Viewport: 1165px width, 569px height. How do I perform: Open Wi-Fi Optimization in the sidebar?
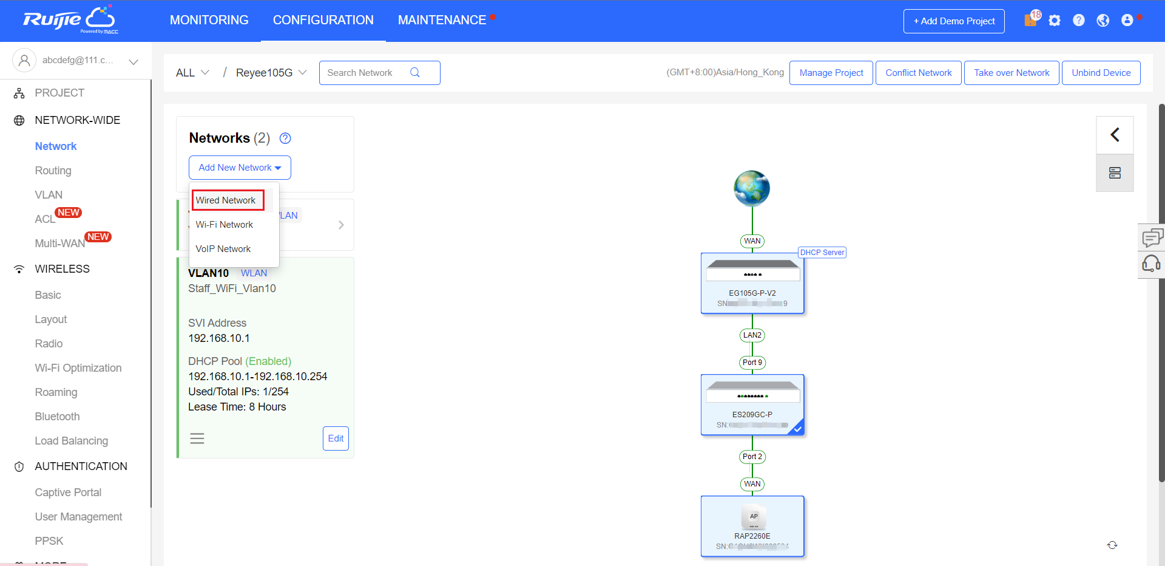[x=78, y=368]
